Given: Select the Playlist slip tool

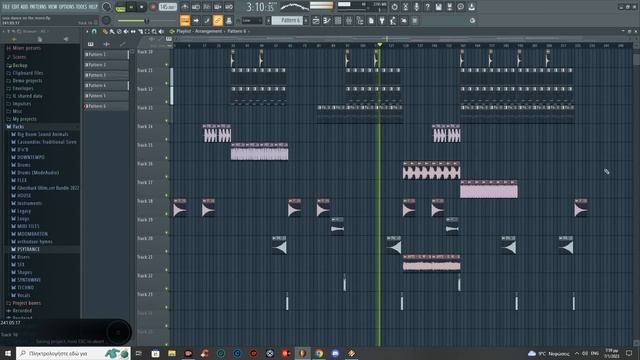Looking at the screenshot, I should 133,31.
